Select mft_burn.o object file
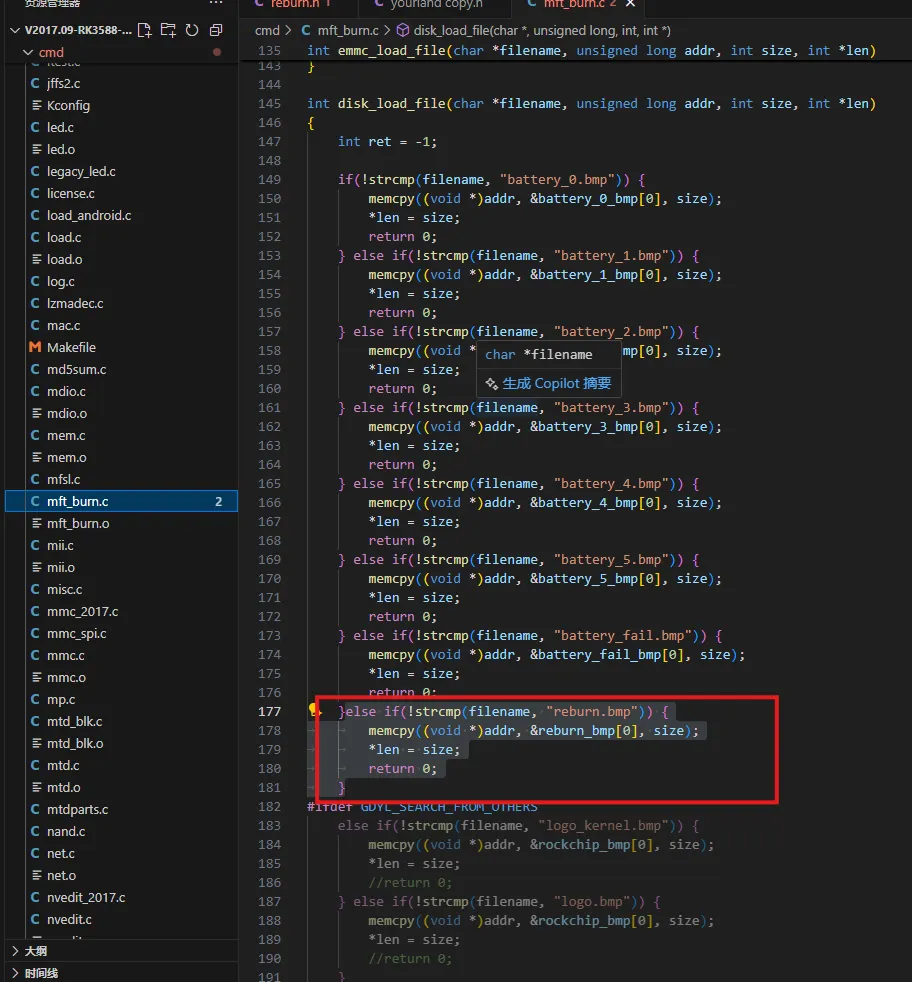 [122, 523]
